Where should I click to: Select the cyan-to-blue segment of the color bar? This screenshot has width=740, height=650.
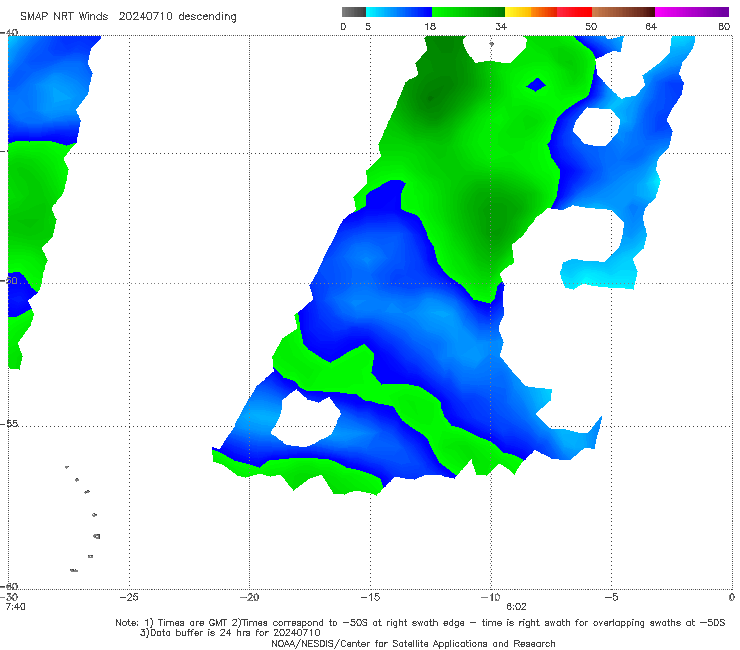(399, 12)
